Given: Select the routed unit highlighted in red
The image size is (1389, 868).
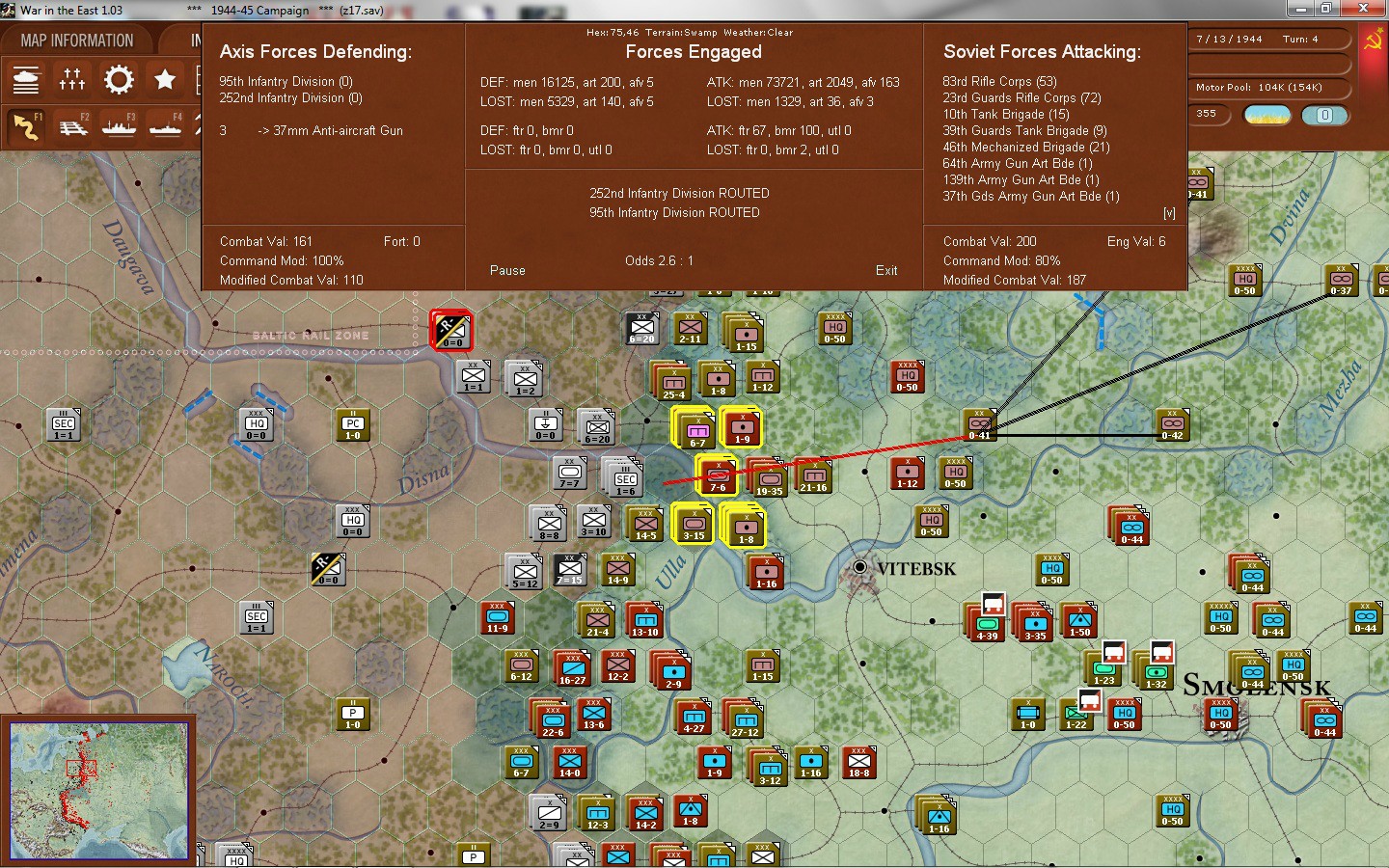Looking at the screenshot, I should (451, 330).
